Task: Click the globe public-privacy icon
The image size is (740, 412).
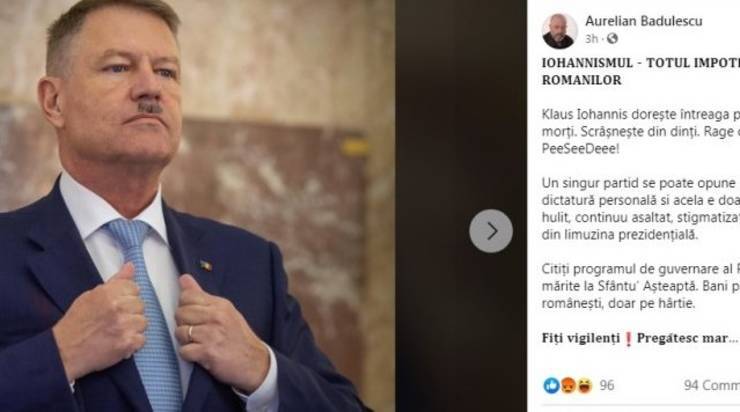Action: (x=612, y=39)
